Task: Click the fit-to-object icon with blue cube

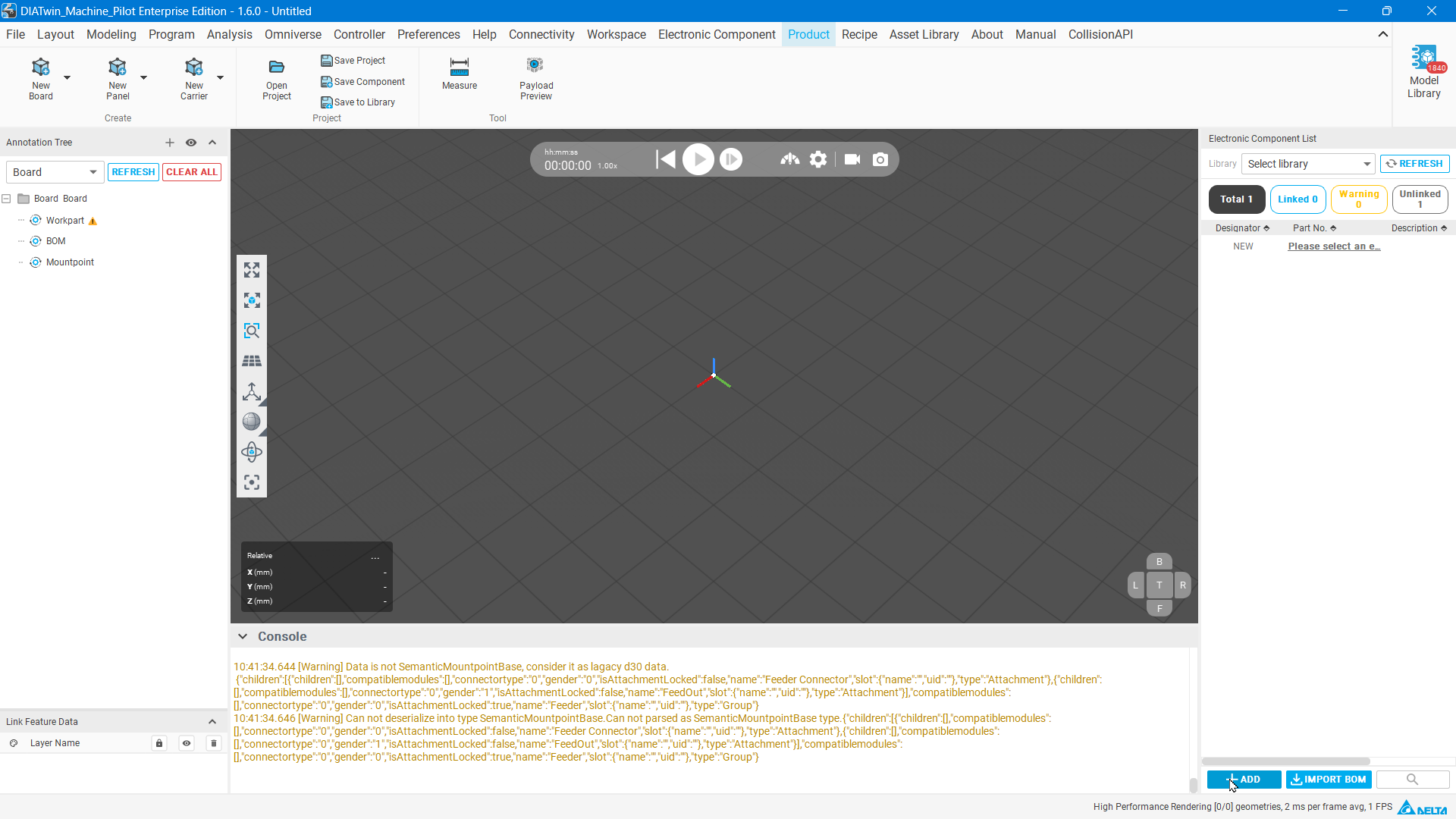Action: click(252, 300)
